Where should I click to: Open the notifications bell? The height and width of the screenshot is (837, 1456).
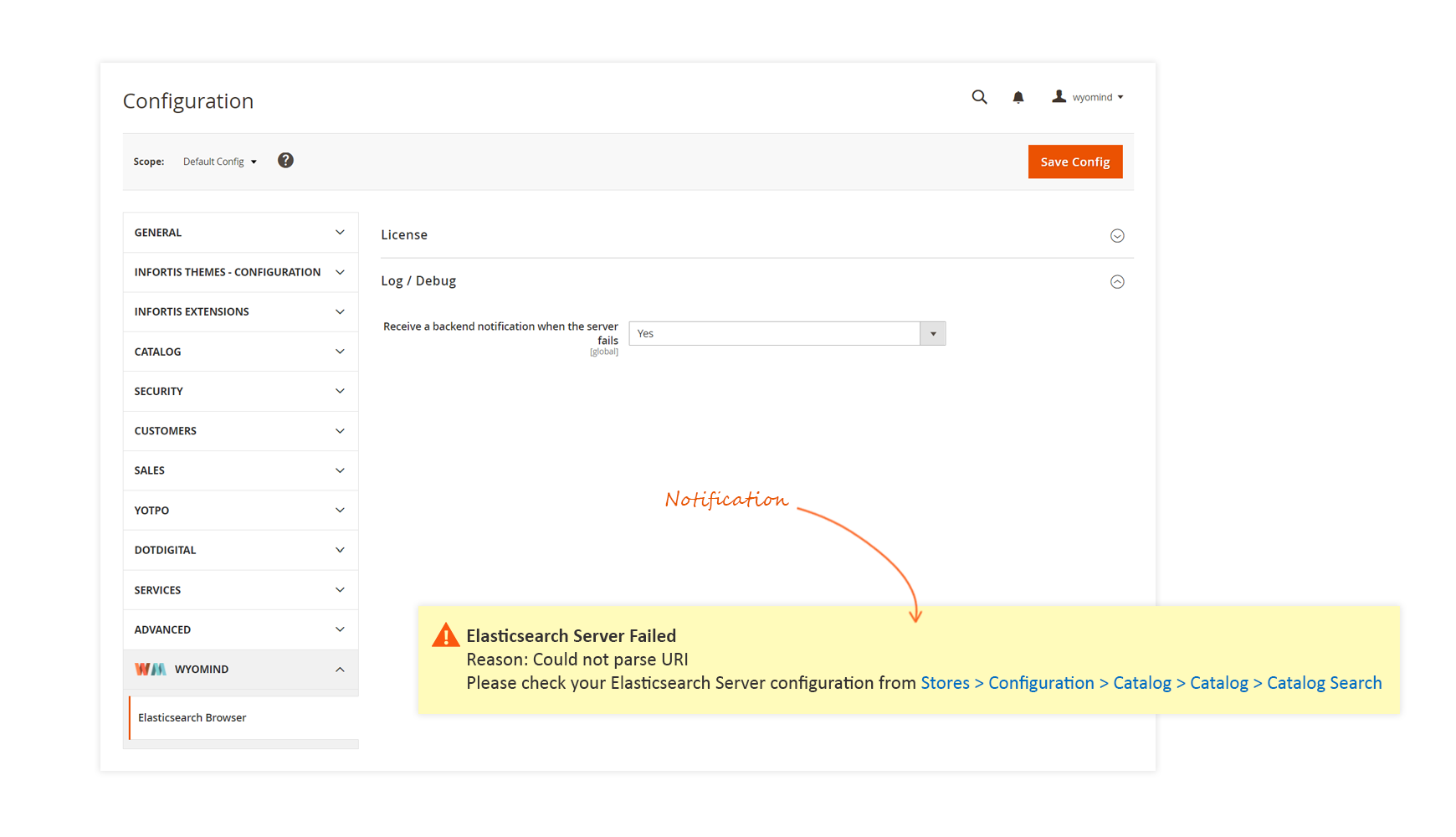coord(1018,97)
